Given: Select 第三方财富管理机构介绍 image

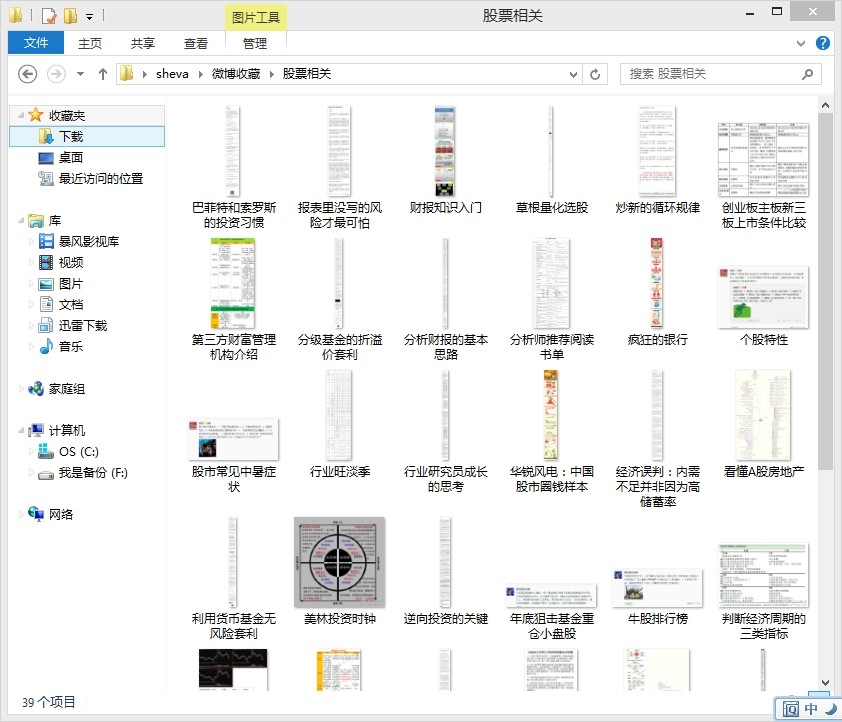Looking at the screenshot, I should click(x=233, y=300).
